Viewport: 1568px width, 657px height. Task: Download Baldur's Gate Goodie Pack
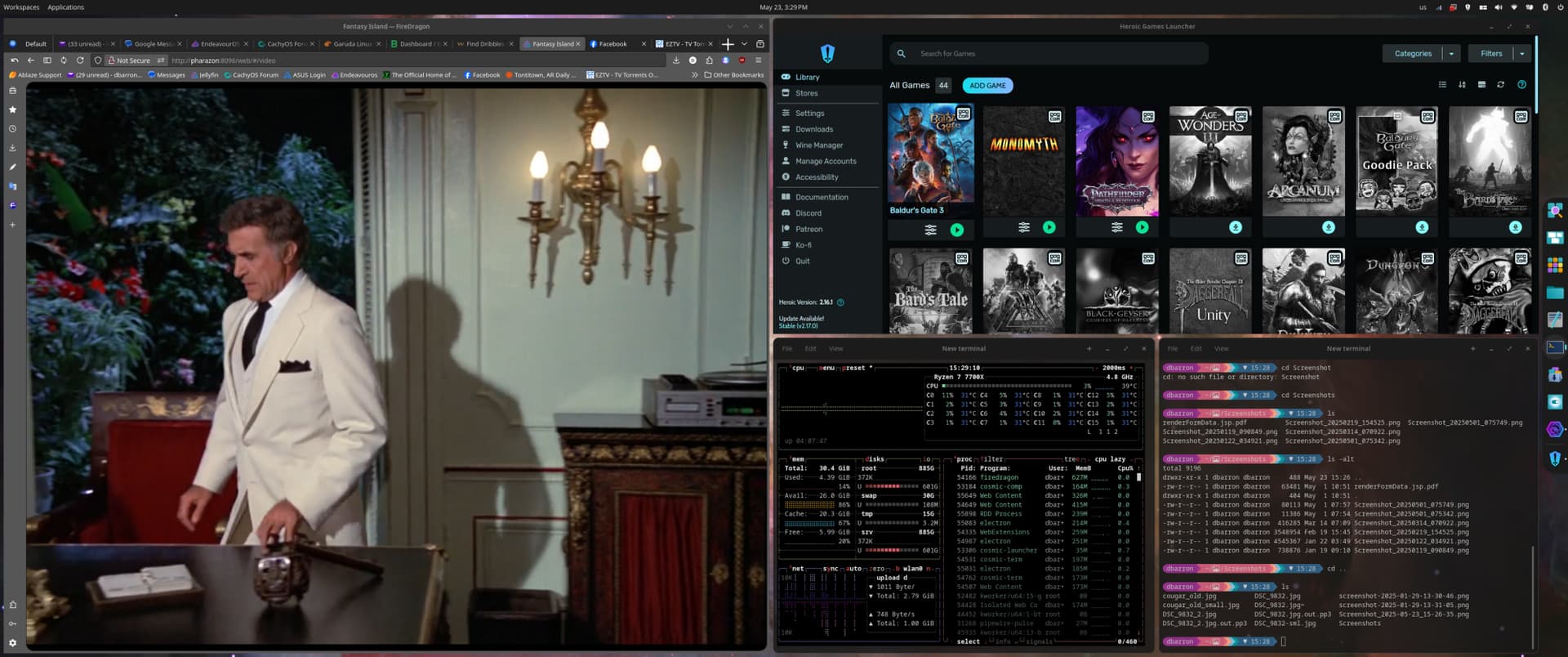[1422, 228]
